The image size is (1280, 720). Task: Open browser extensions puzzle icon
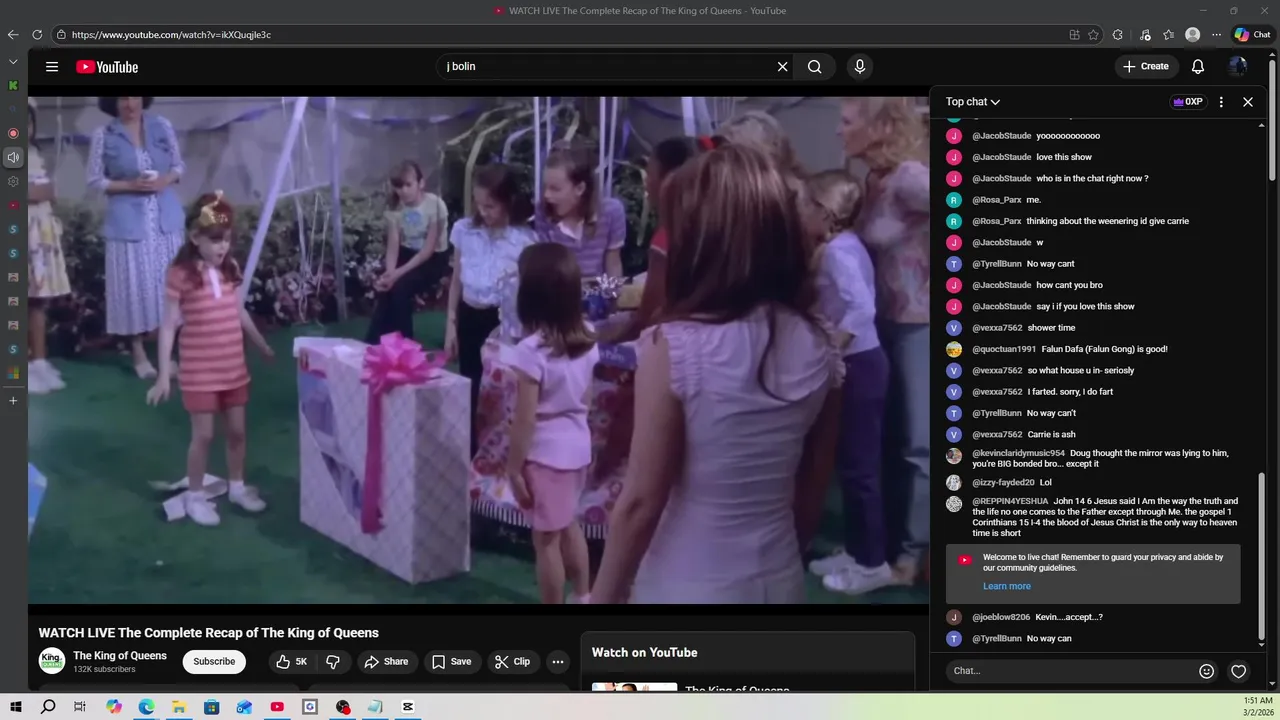[1118, 35]
